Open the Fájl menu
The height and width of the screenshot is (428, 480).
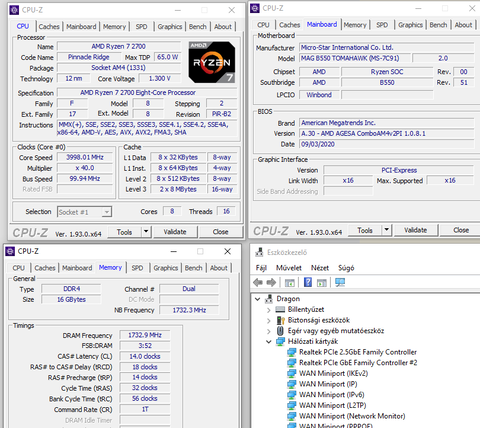tap(261, 268)
